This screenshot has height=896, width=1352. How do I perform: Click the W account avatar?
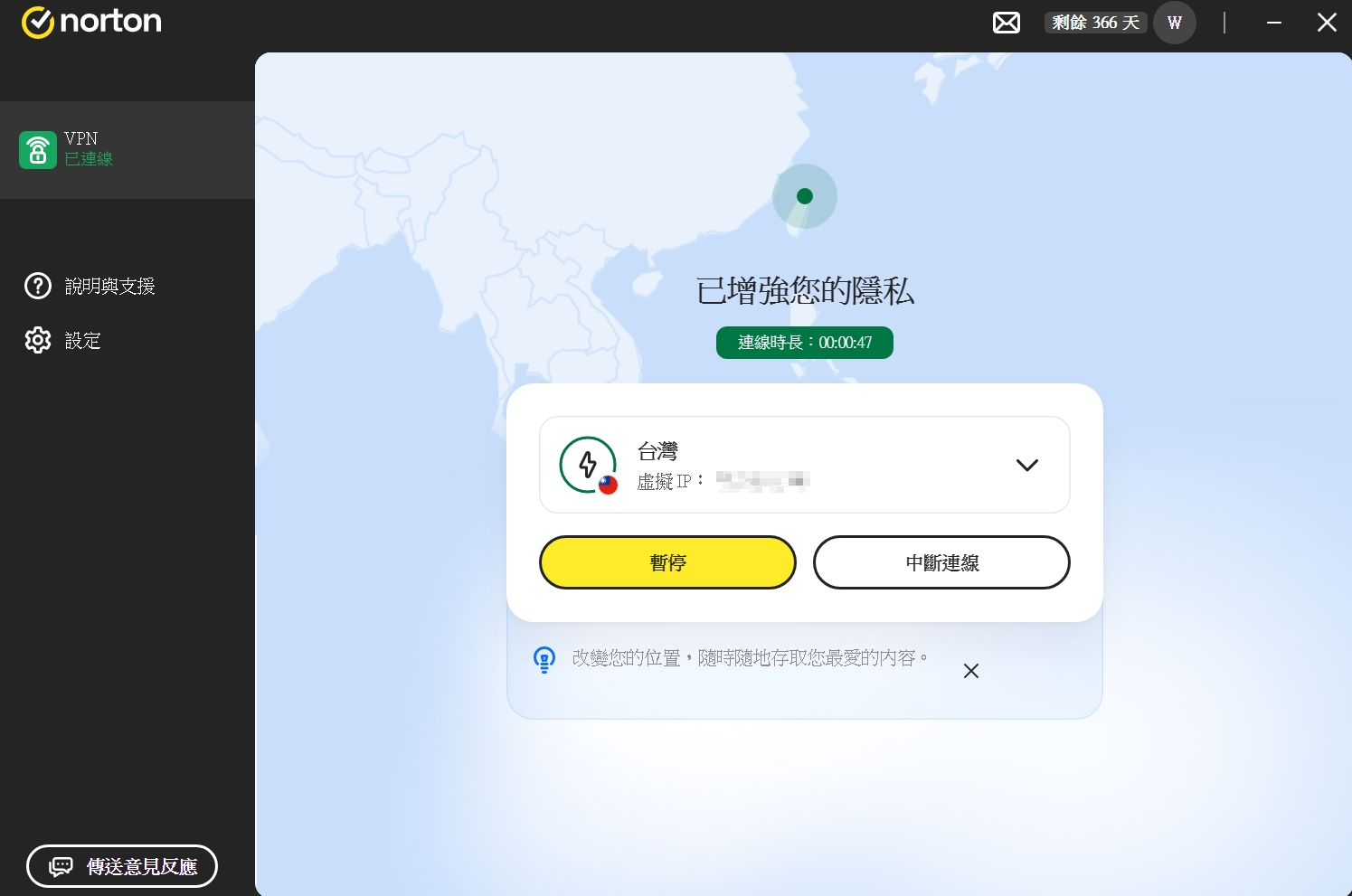[1174, 23]
